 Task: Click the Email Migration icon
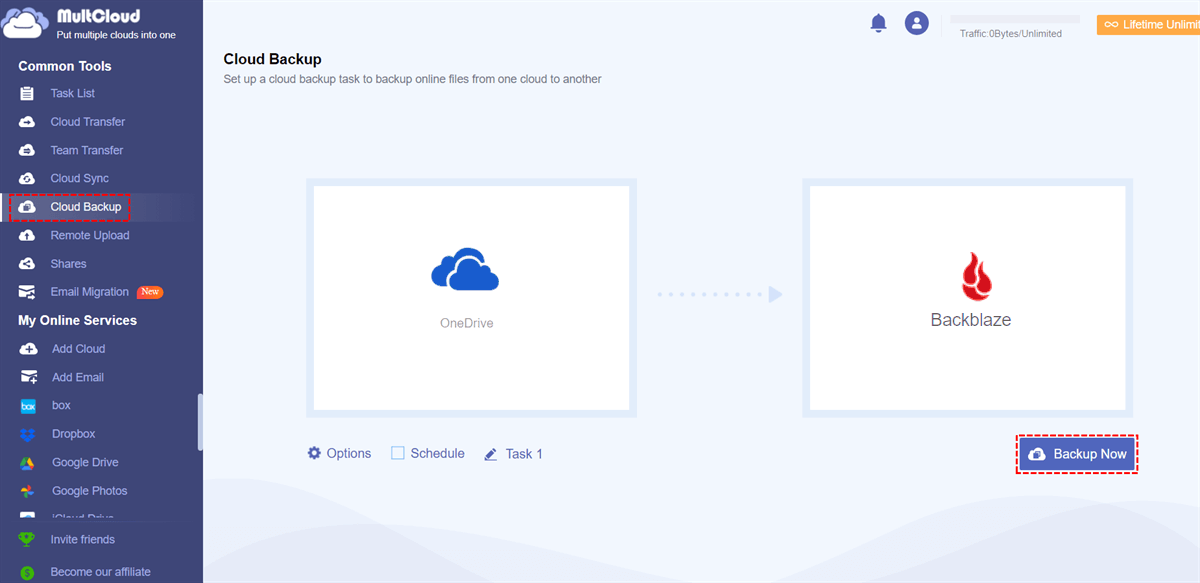click(28, 292)
